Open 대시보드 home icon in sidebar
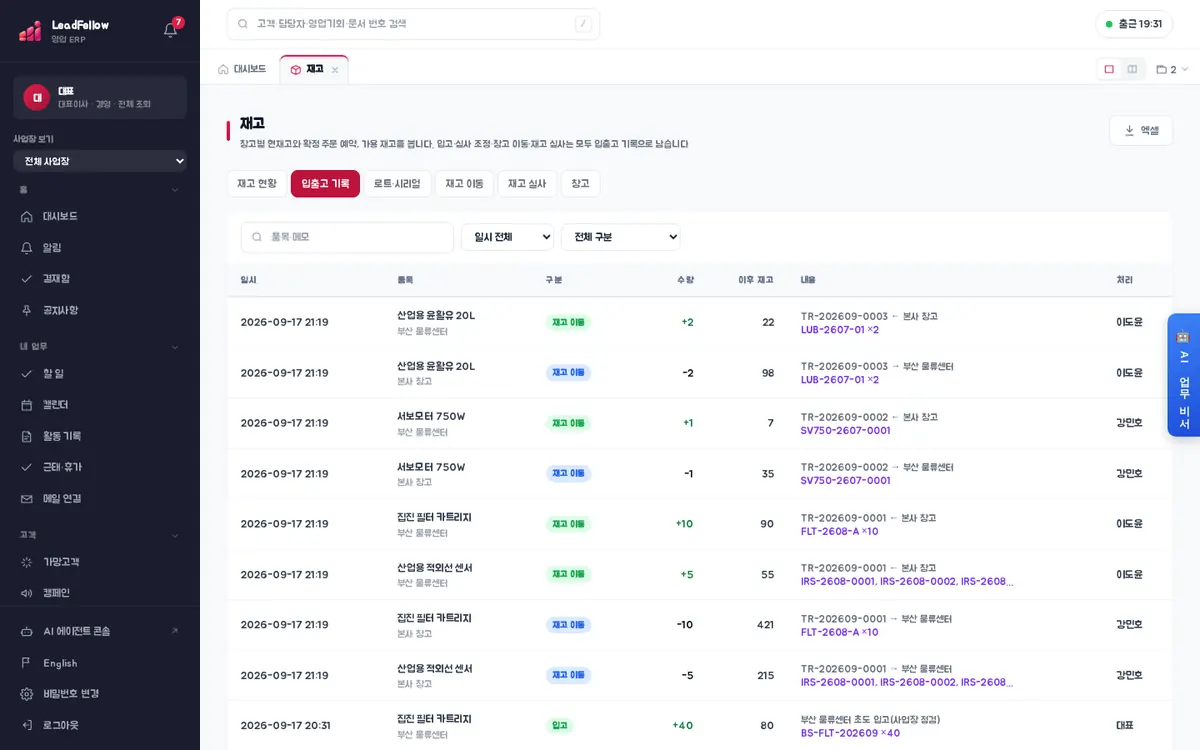The height and width of the screenshot is (750, 1200). [x=100, y=216]
